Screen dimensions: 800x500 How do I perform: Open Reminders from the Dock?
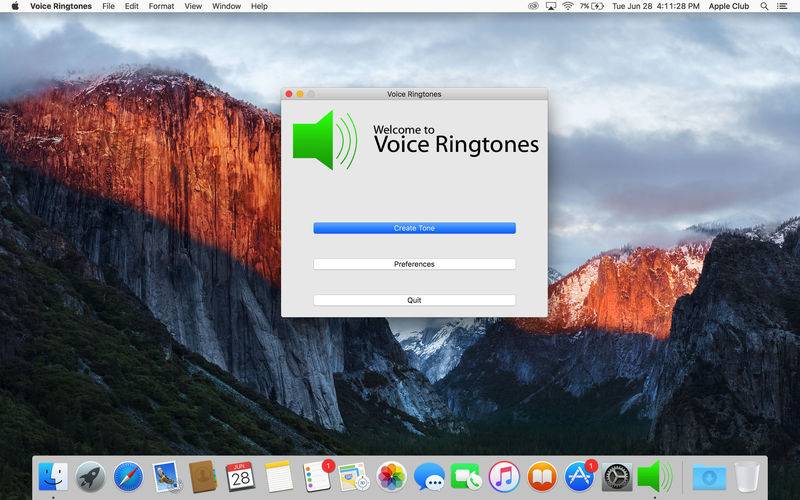316,476
